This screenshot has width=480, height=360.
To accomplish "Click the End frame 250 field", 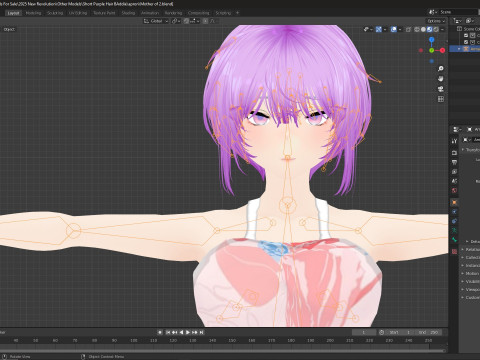I will tap(428, 332).
